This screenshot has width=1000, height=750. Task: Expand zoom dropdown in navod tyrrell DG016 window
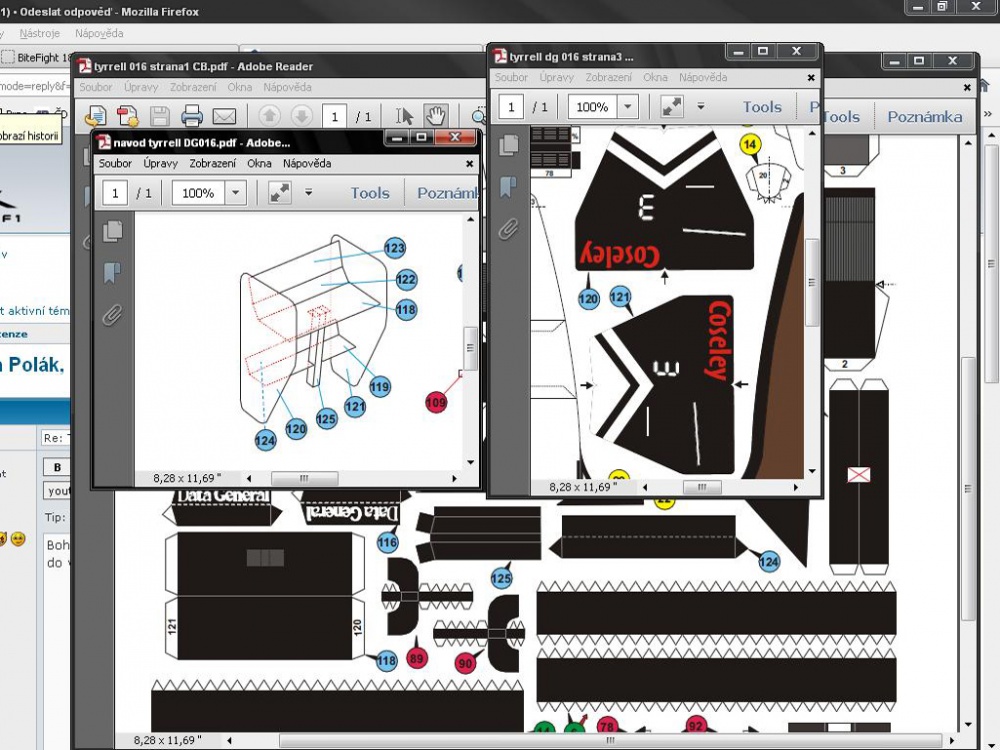[x=235, y=193]
